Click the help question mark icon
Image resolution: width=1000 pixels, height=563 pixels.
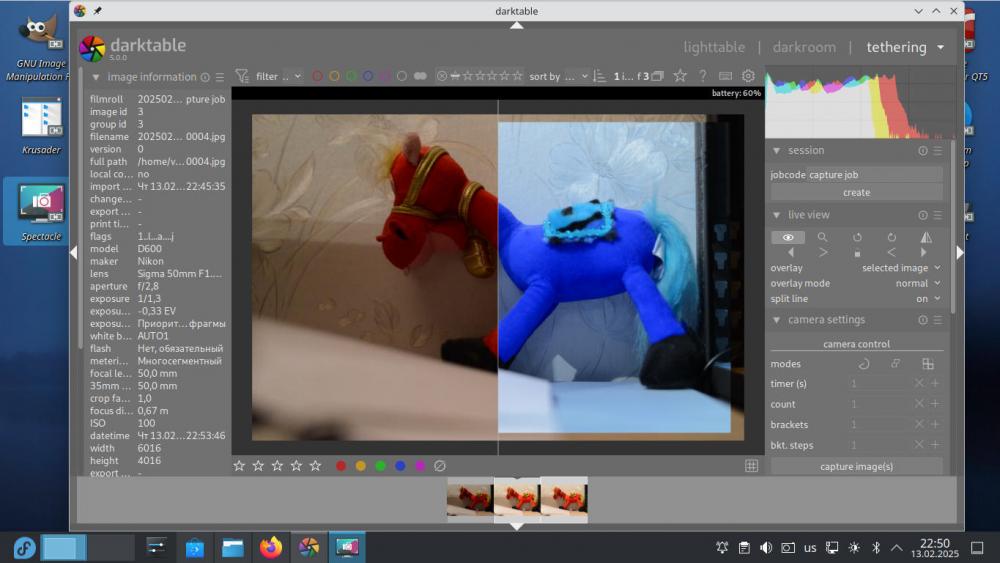702,77
